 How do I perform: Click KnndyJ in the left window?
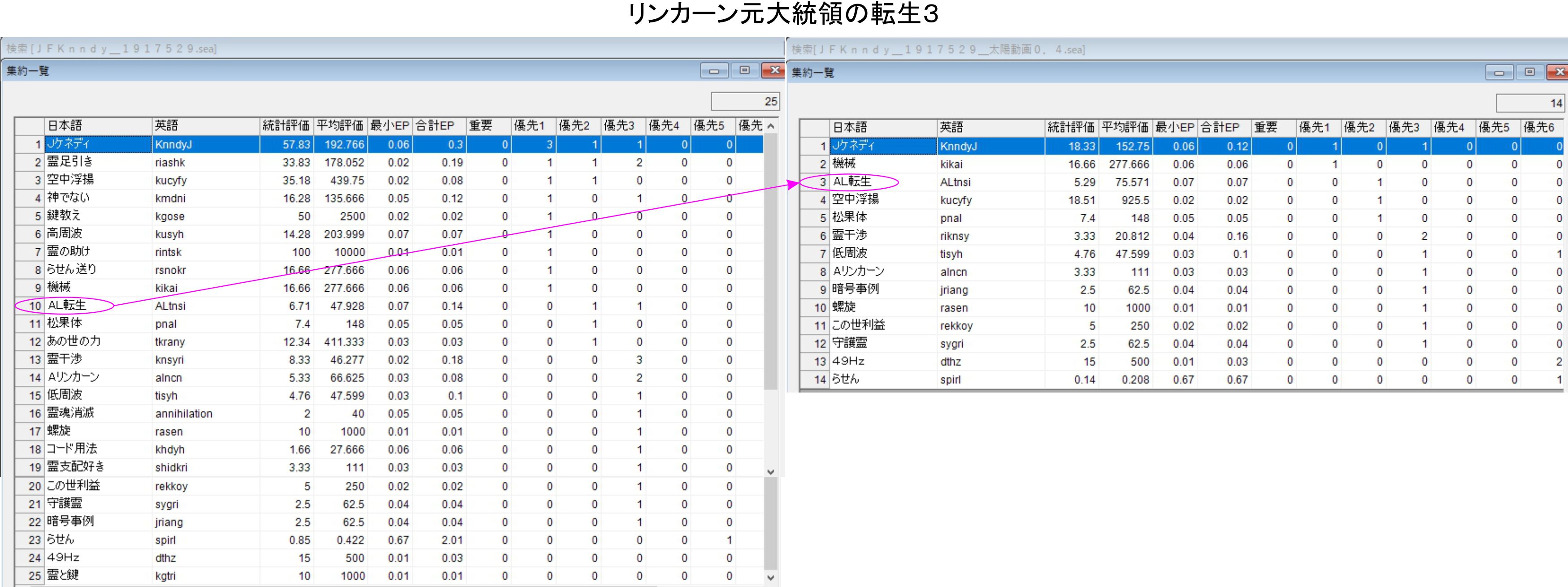coord(206,144)
